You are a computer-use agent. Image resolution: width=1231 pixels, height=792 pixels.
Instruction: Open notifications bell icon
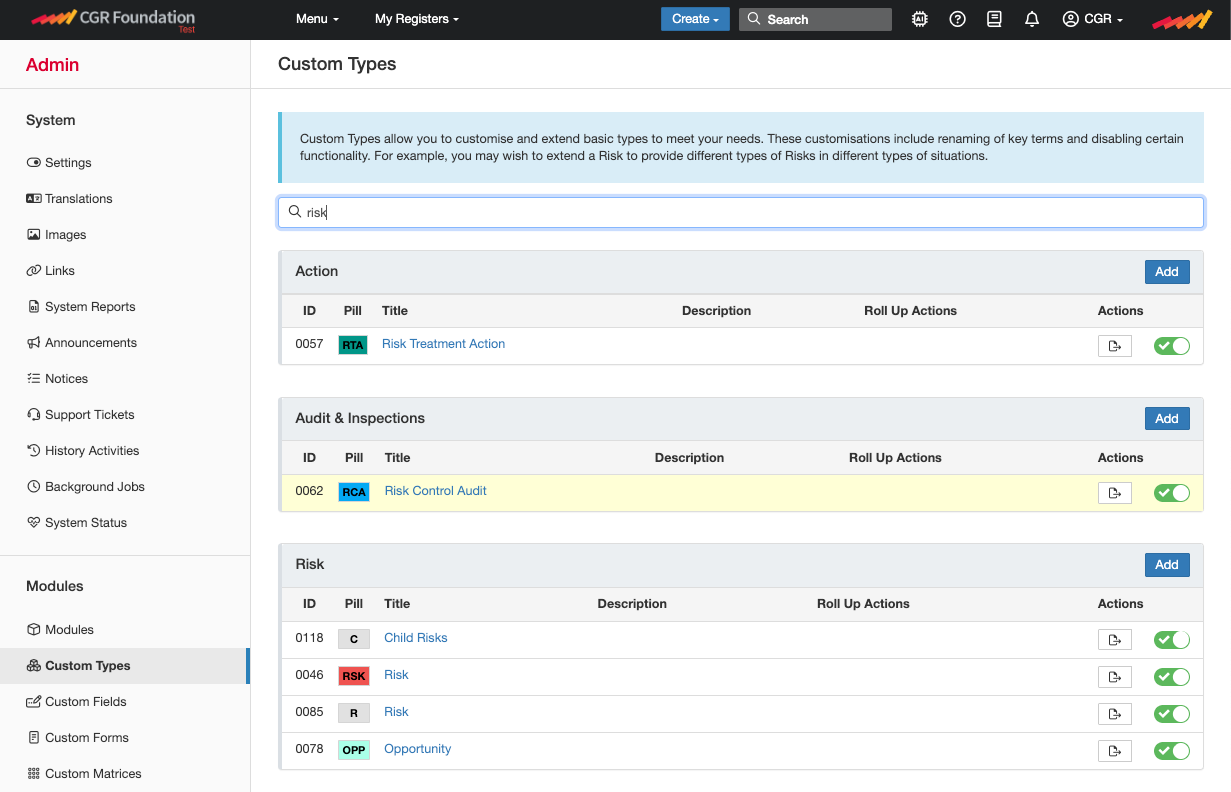click(1032, 19)
